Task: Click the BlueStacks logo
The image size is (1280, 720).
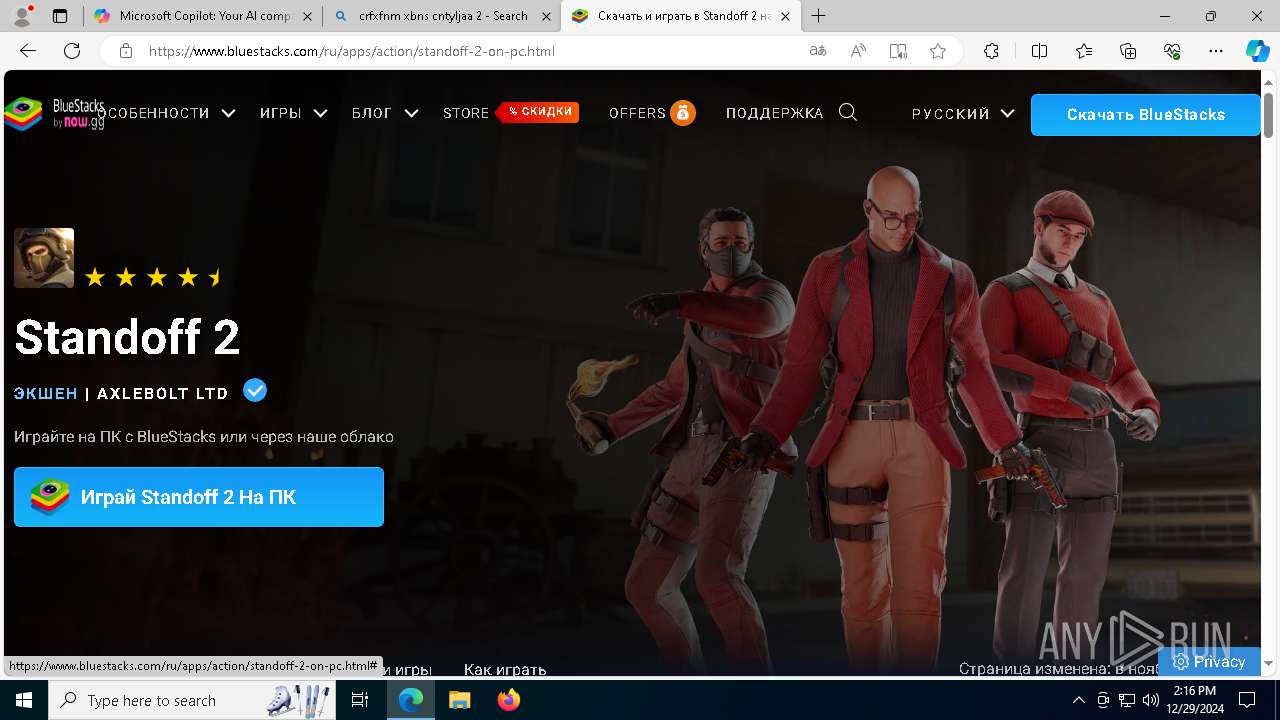Action: click(54, 114)
